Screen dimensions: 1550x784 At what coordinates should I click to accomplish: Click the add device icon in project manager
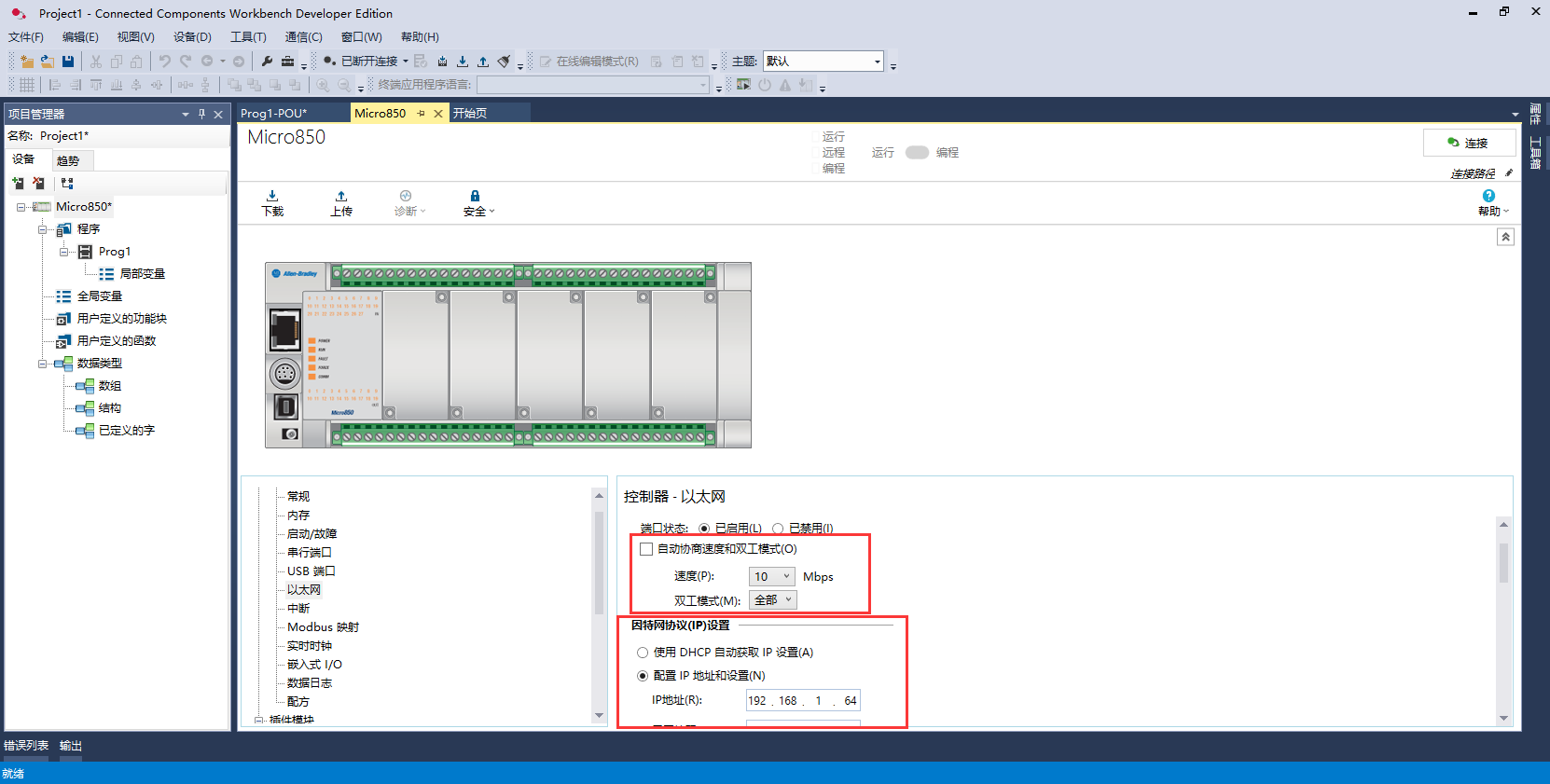point(18,184)
